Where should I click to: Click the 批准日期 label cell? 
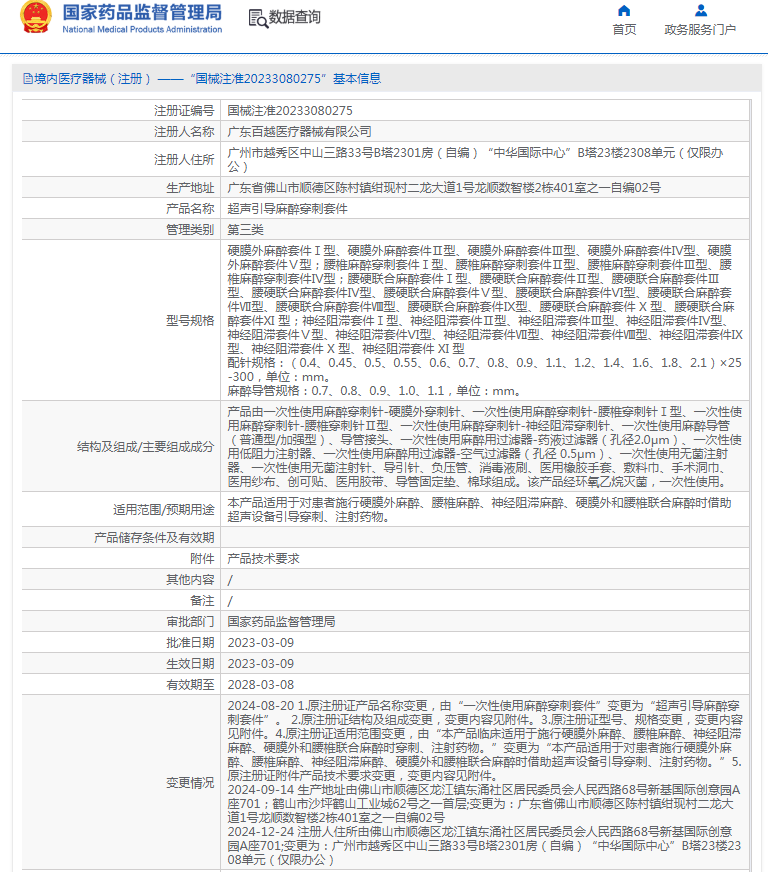(x=121, y=643)
